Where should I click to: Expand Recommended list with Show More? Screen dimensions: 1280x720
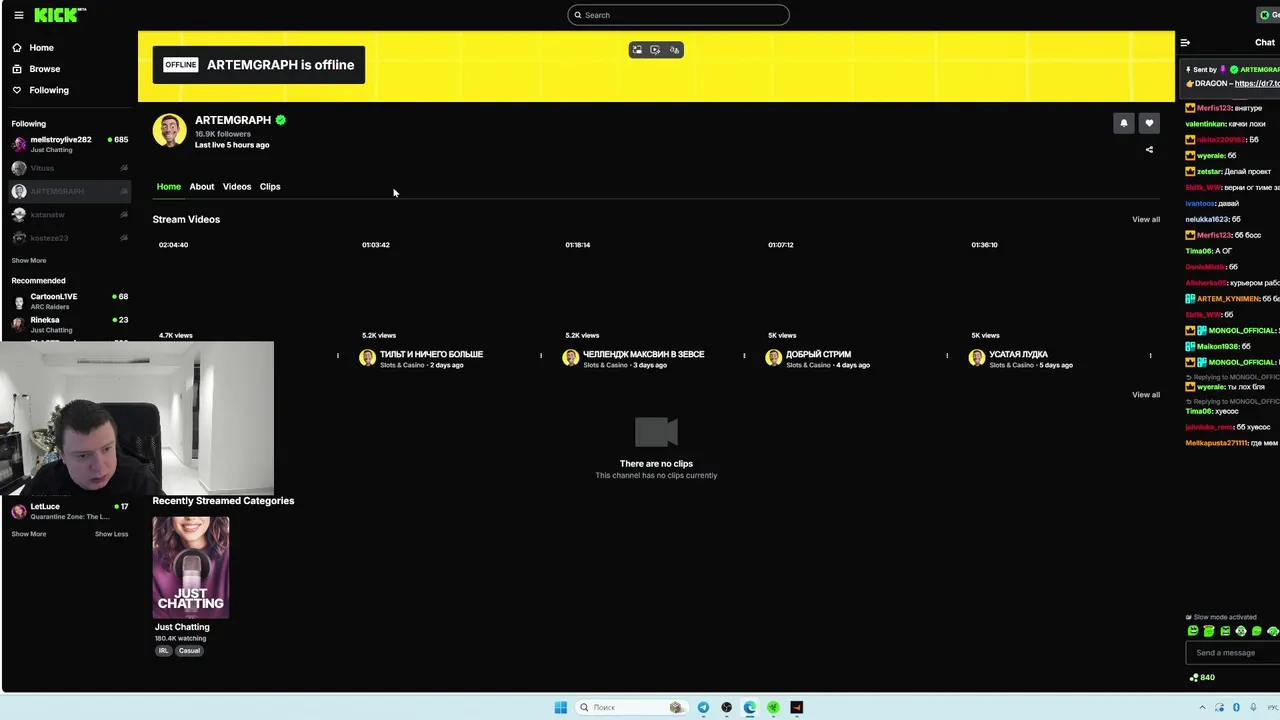(x=29, y=534)
